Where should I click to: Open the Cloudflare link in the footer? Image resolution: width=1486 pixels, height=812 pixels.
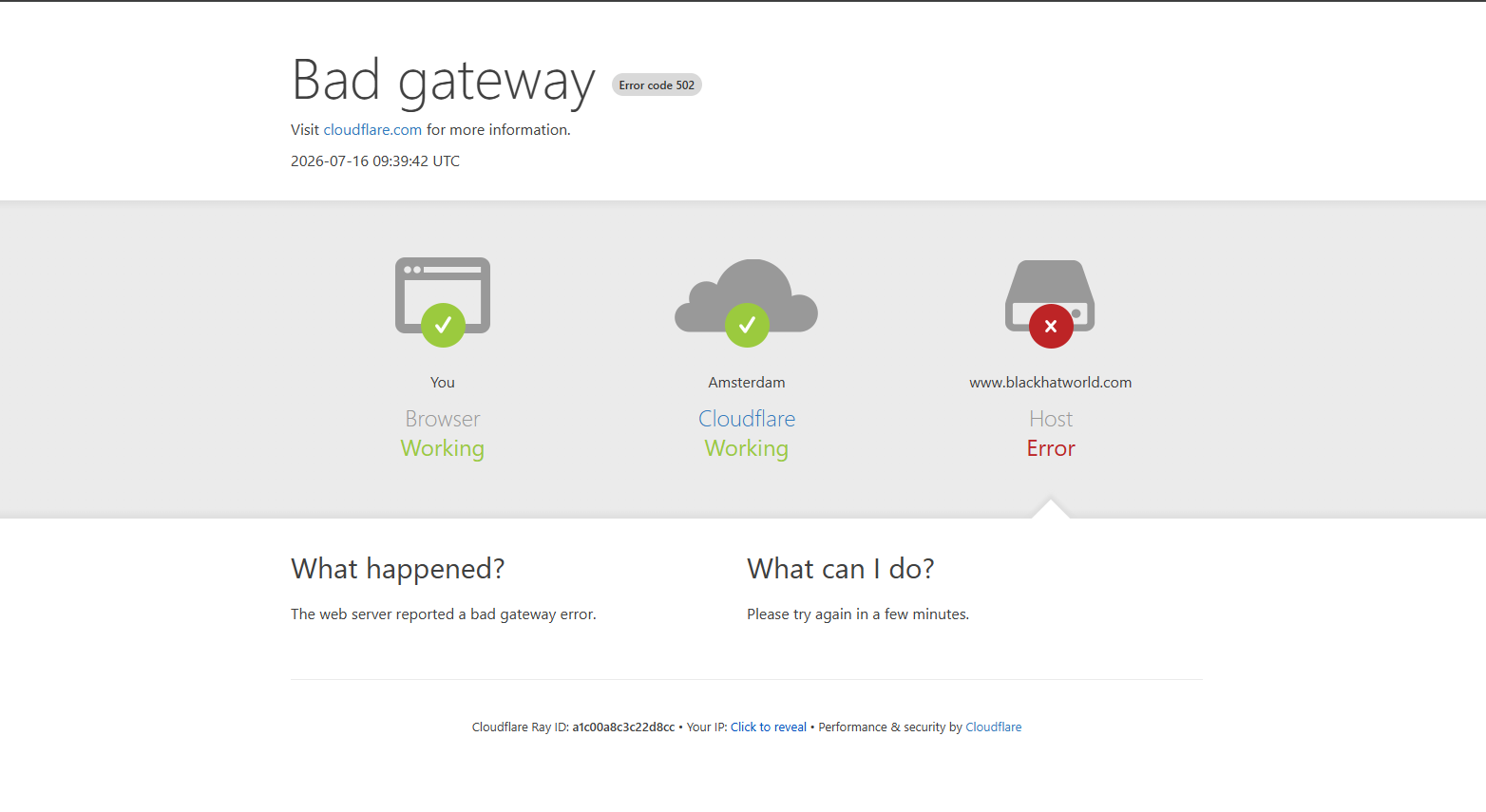click(x=994, y=727)
